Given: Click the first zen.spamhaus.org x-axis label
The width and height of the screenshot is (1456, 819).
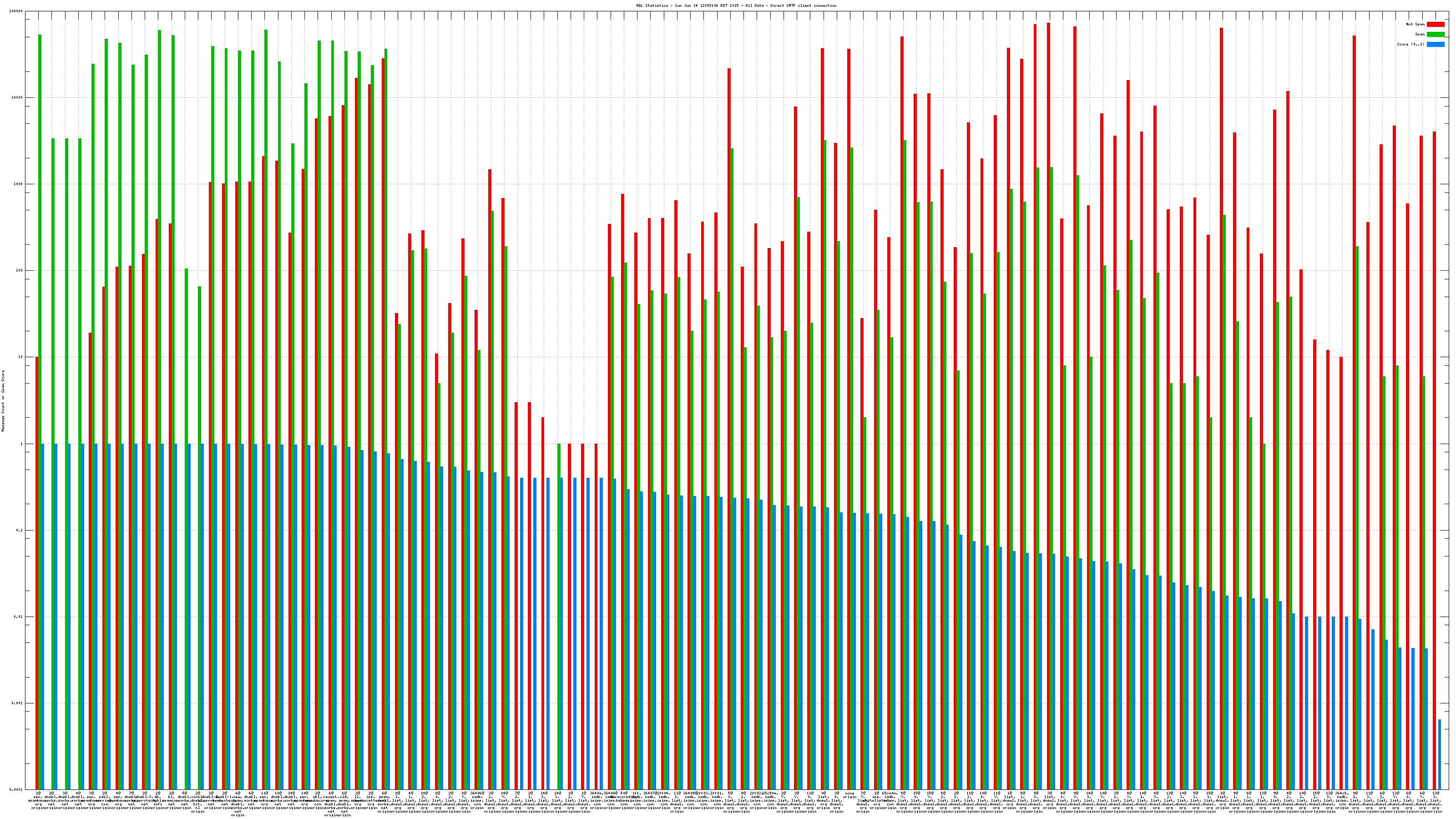Looking at the screenshot, I should pyautogui.click(x=38, y=799).
